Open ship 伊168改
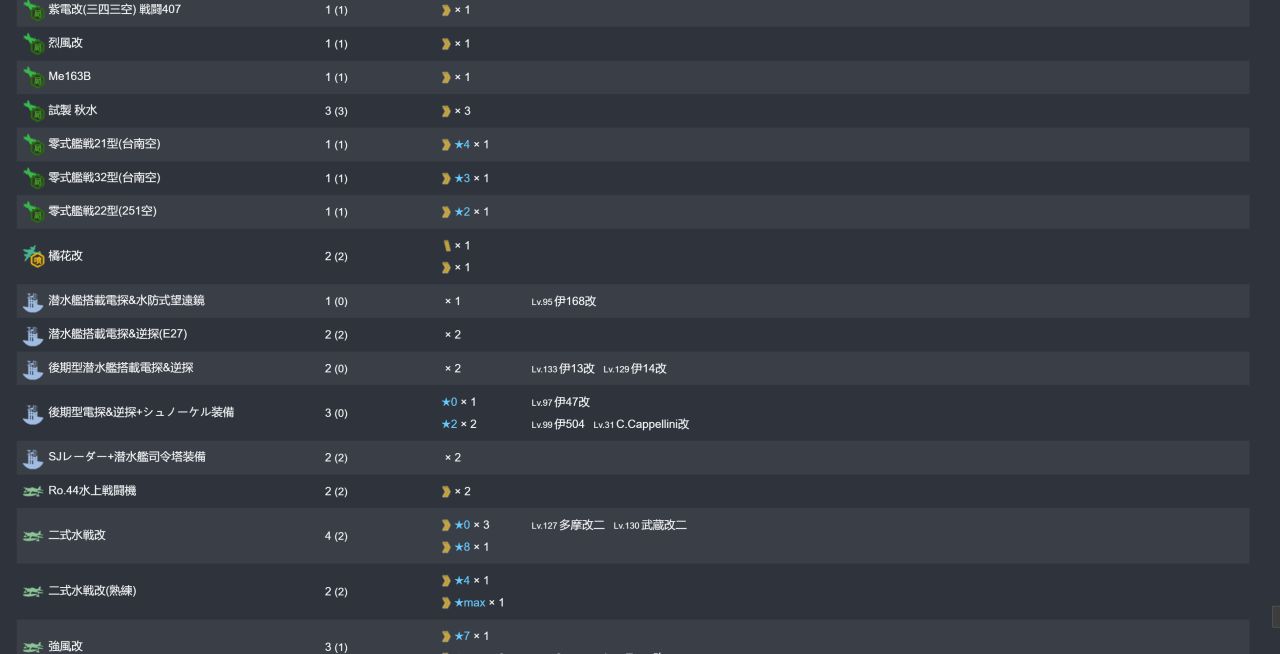The image size is (1280, 654). click(575, 301)
